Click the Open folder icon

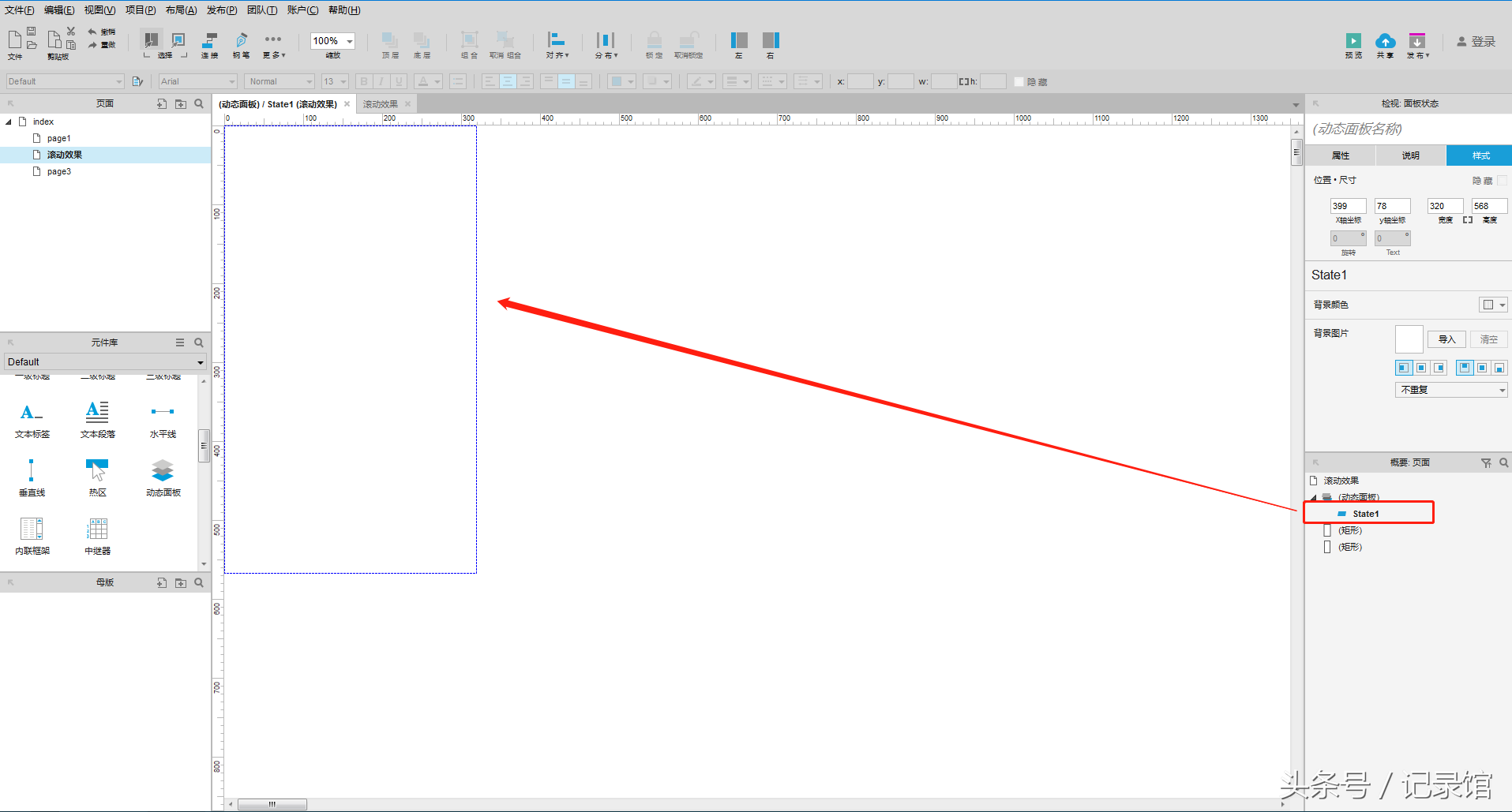(32, 45)
